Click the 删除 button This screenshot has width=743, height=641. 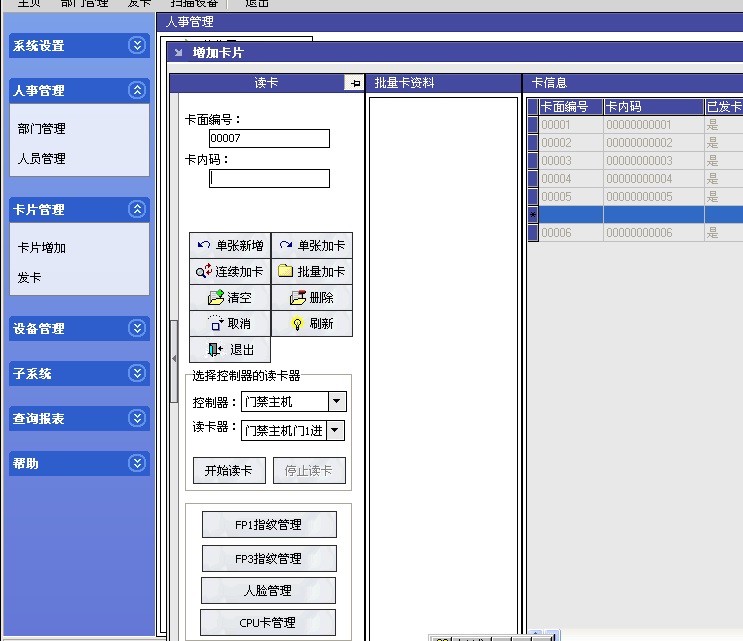pyautogui.click(x=312, y=297)
